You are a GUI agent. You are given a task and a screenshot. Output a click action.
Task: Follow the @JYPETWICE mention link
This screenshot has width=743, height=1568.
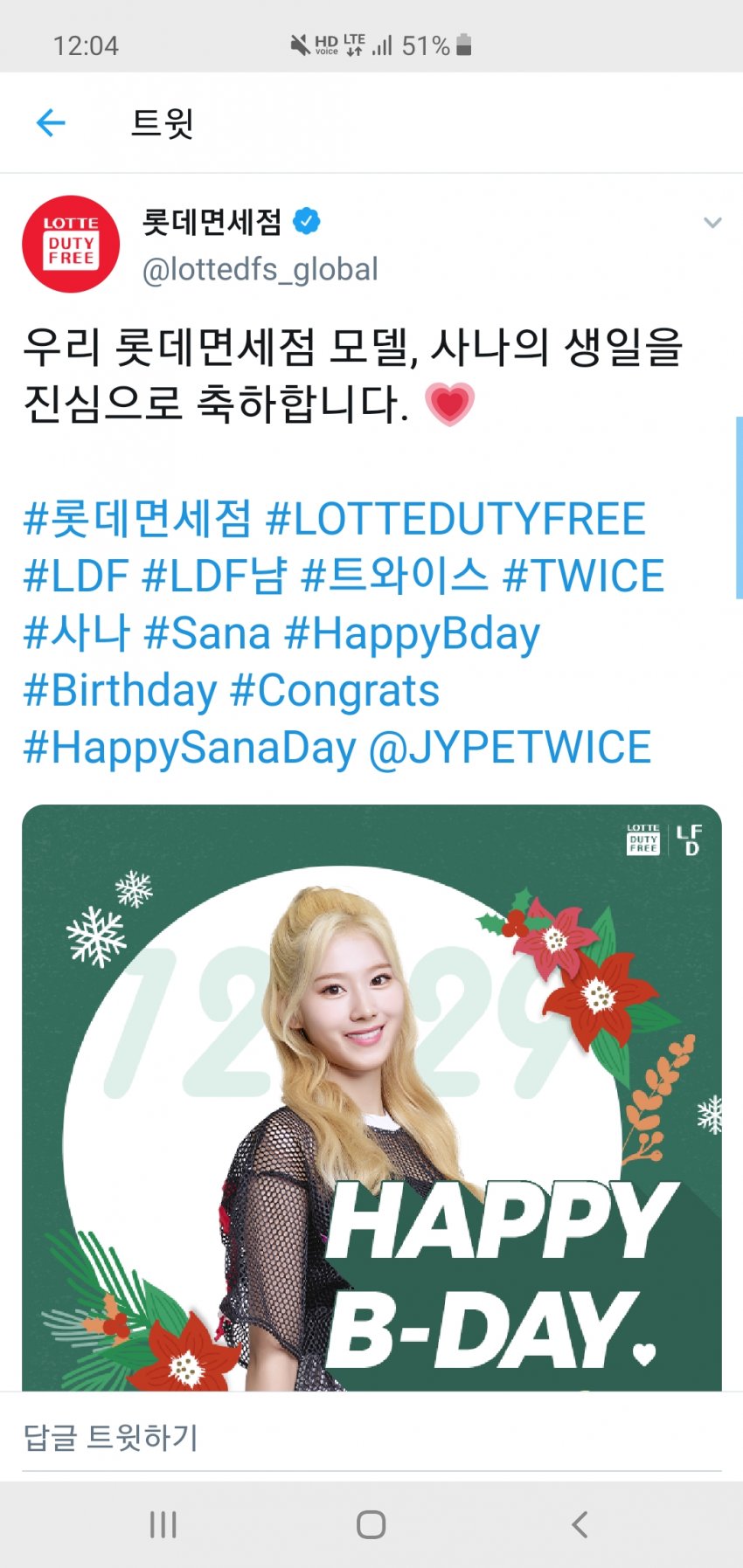pos(510,748)
